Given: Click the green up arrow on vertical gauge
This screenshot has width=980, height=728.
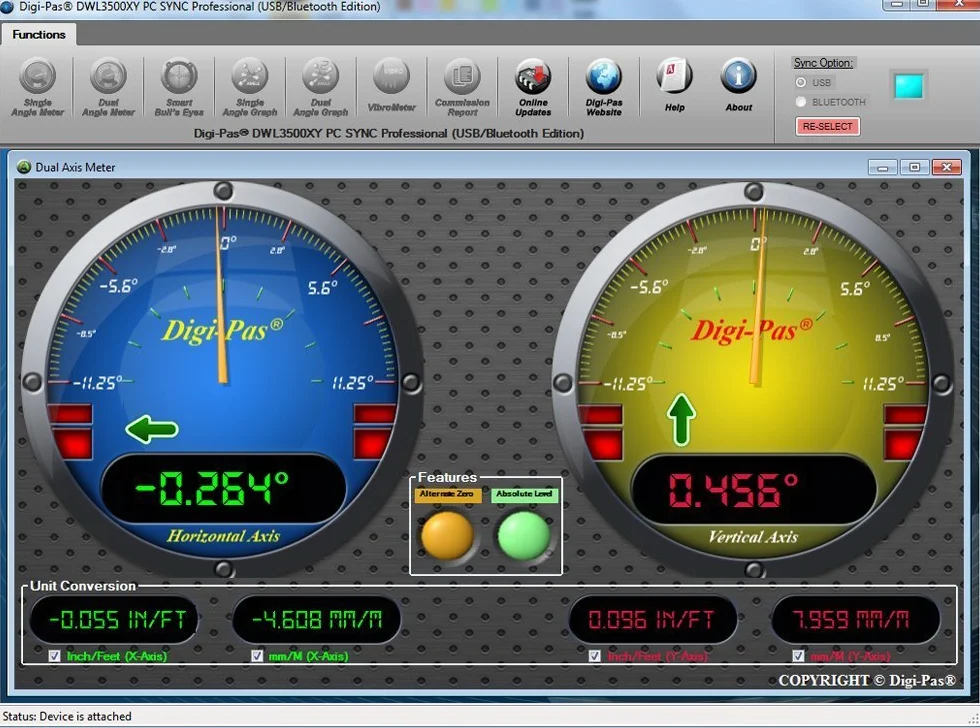Looking at the screenshot, I should 681,420.
